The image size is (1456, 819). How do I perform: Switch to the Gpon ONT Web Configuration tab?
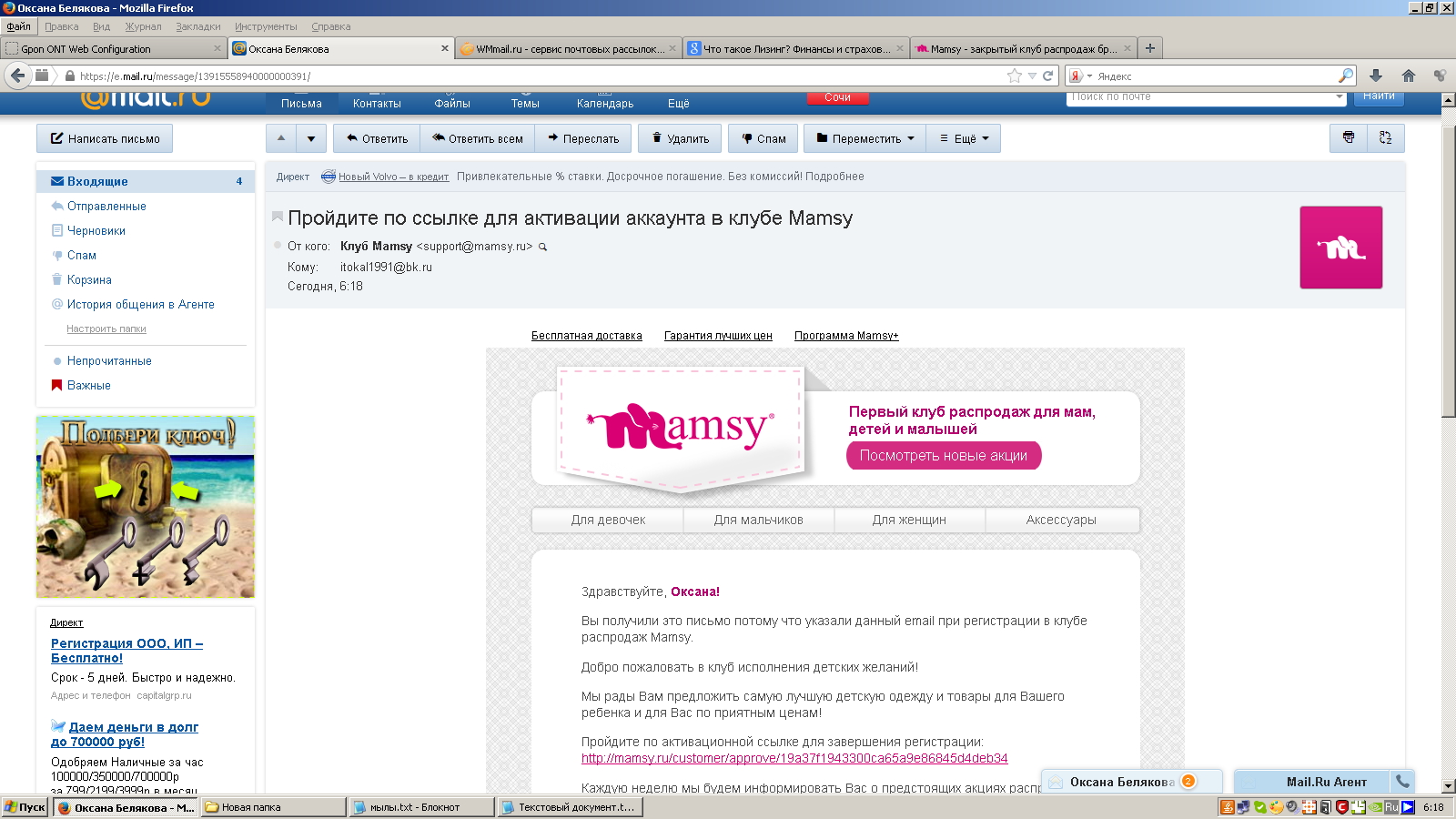(x=113, y=48)
